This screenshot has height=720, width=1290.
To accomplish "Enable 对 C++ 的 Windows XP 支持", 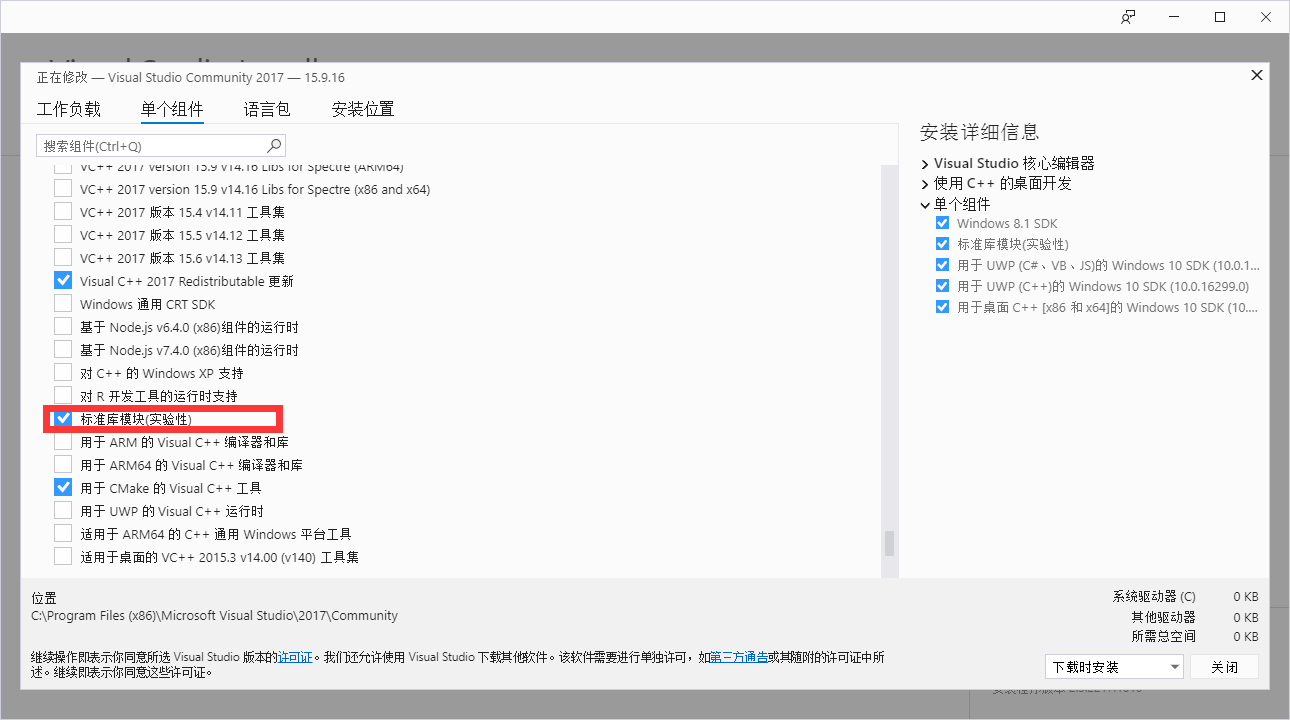I will (63, 373).
